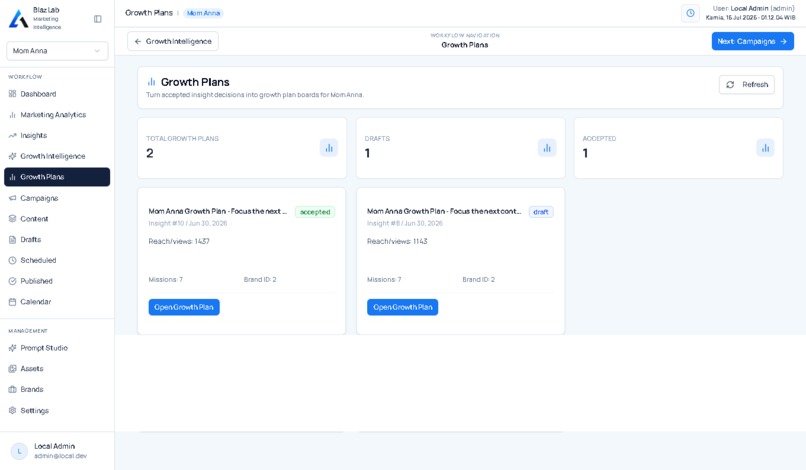The width and height of the screenshot is (806, 470).
Task: Click the Growth Intelligence sparkle icon
Action: (x=12, y=156)
